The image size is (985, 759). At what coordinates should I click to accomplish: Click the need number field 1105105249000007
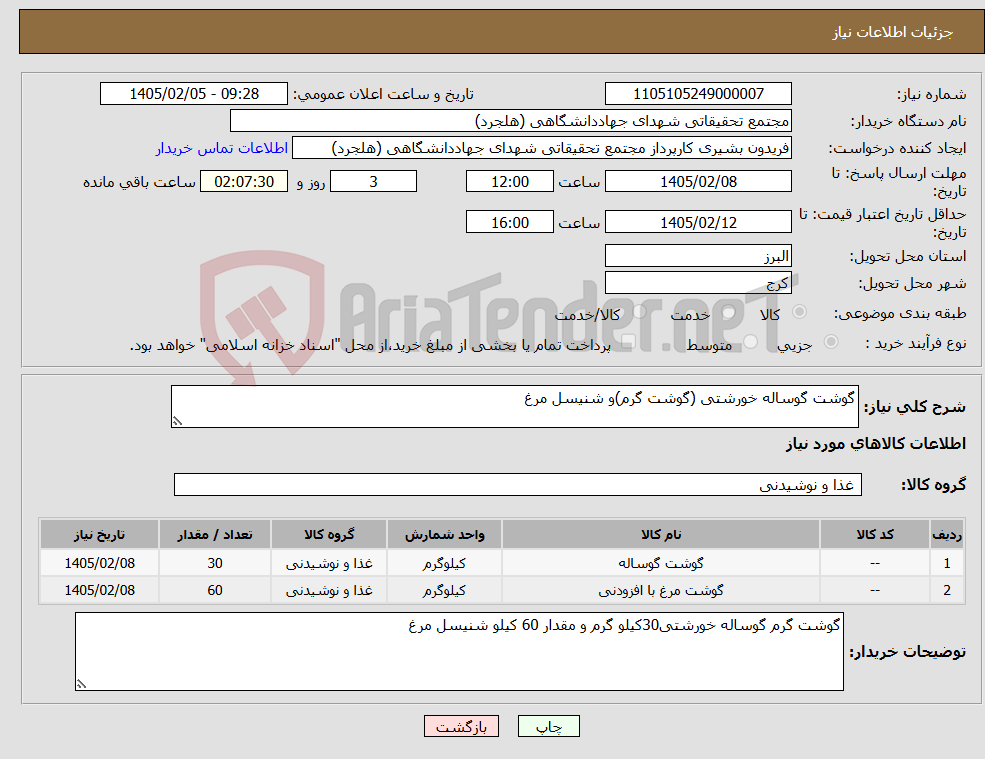click(x=698, y=94)
